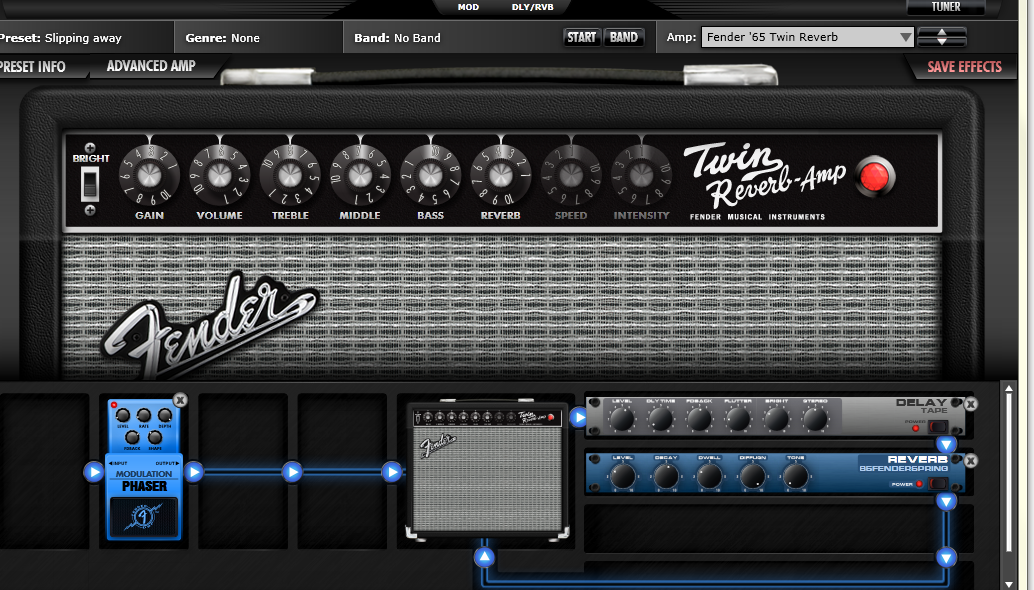
Task: Click the Reverb rack Decay knob
Action: pos(666,476)
